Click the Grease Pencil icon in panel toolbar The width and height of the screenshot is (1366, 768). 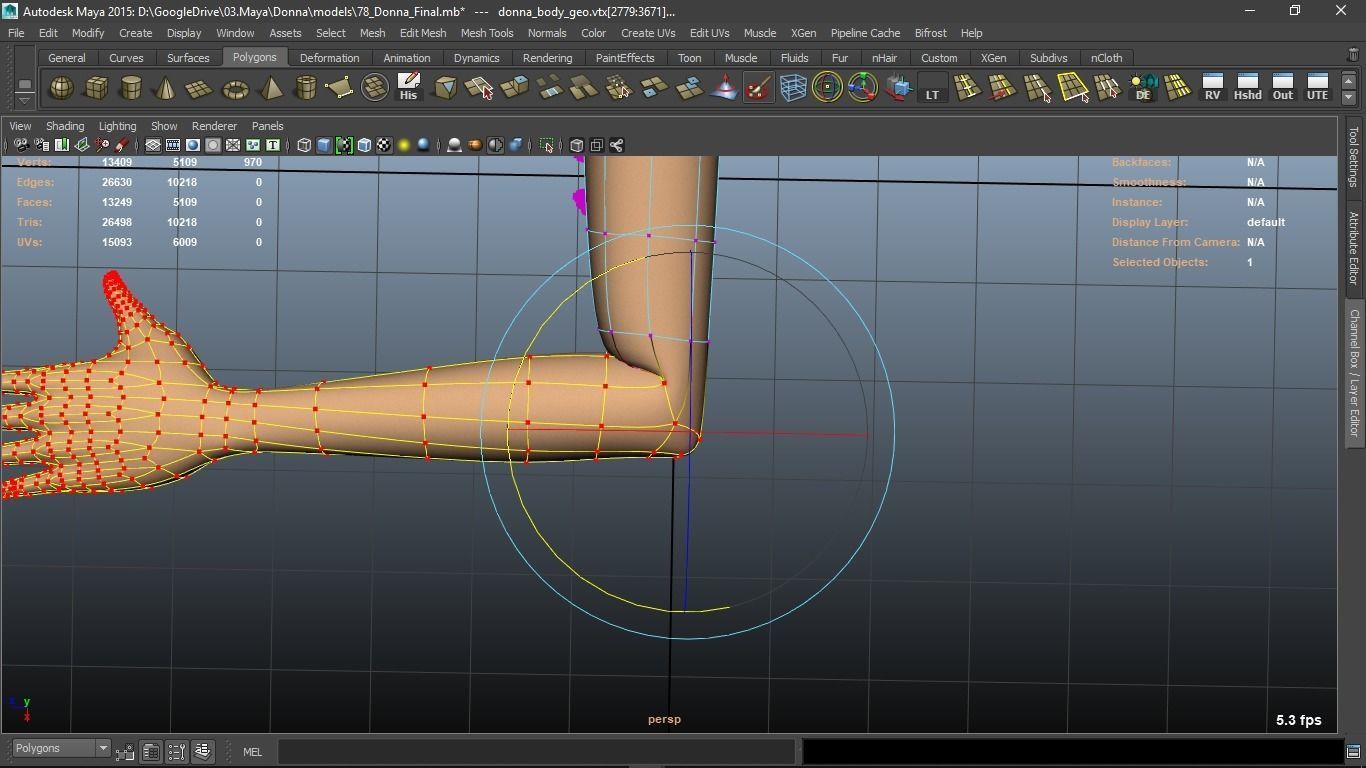(x=122, y=145)
